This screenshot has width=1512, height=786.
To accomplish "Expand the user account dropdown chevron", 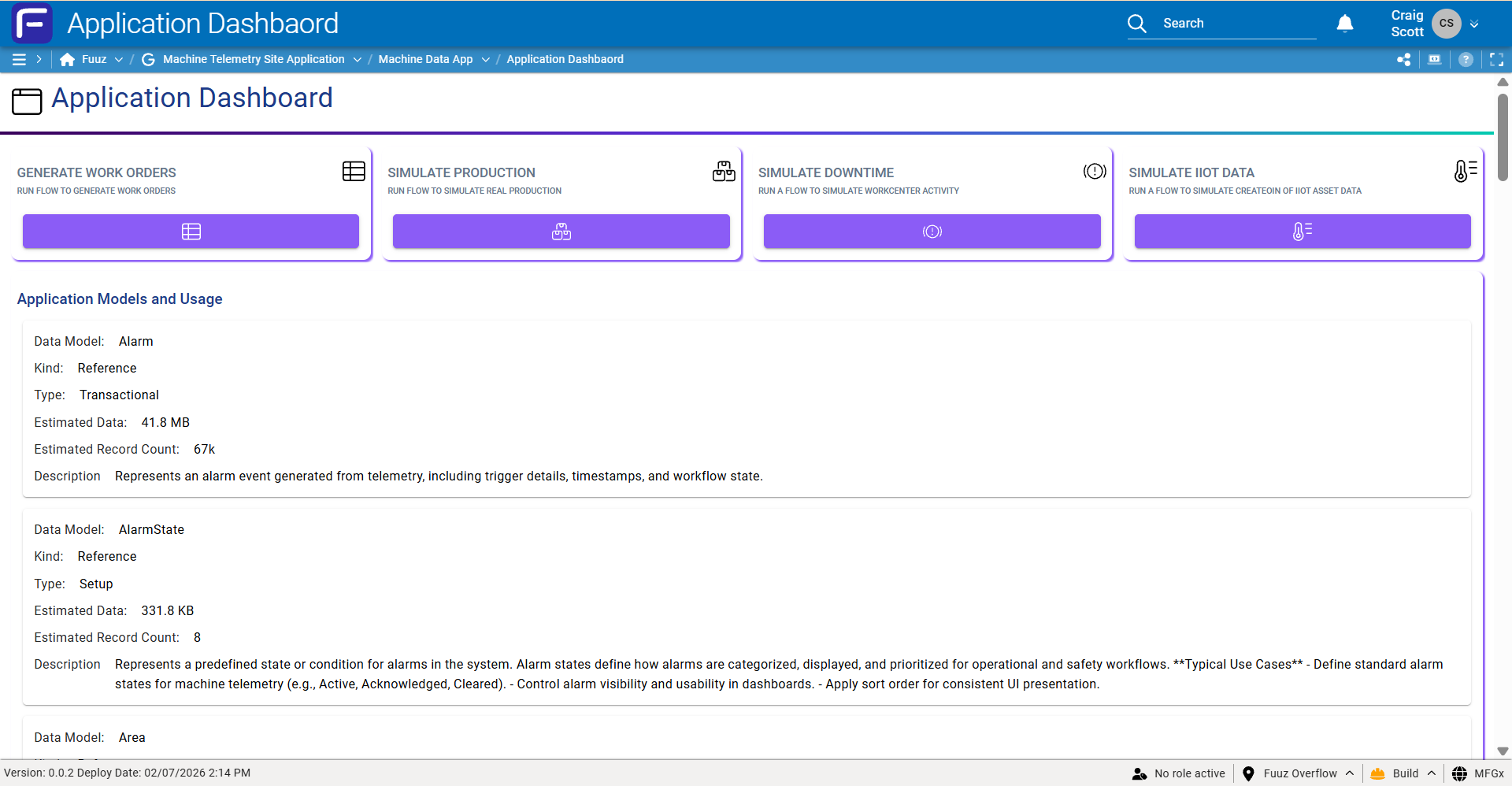I will tap(1474, 24).
